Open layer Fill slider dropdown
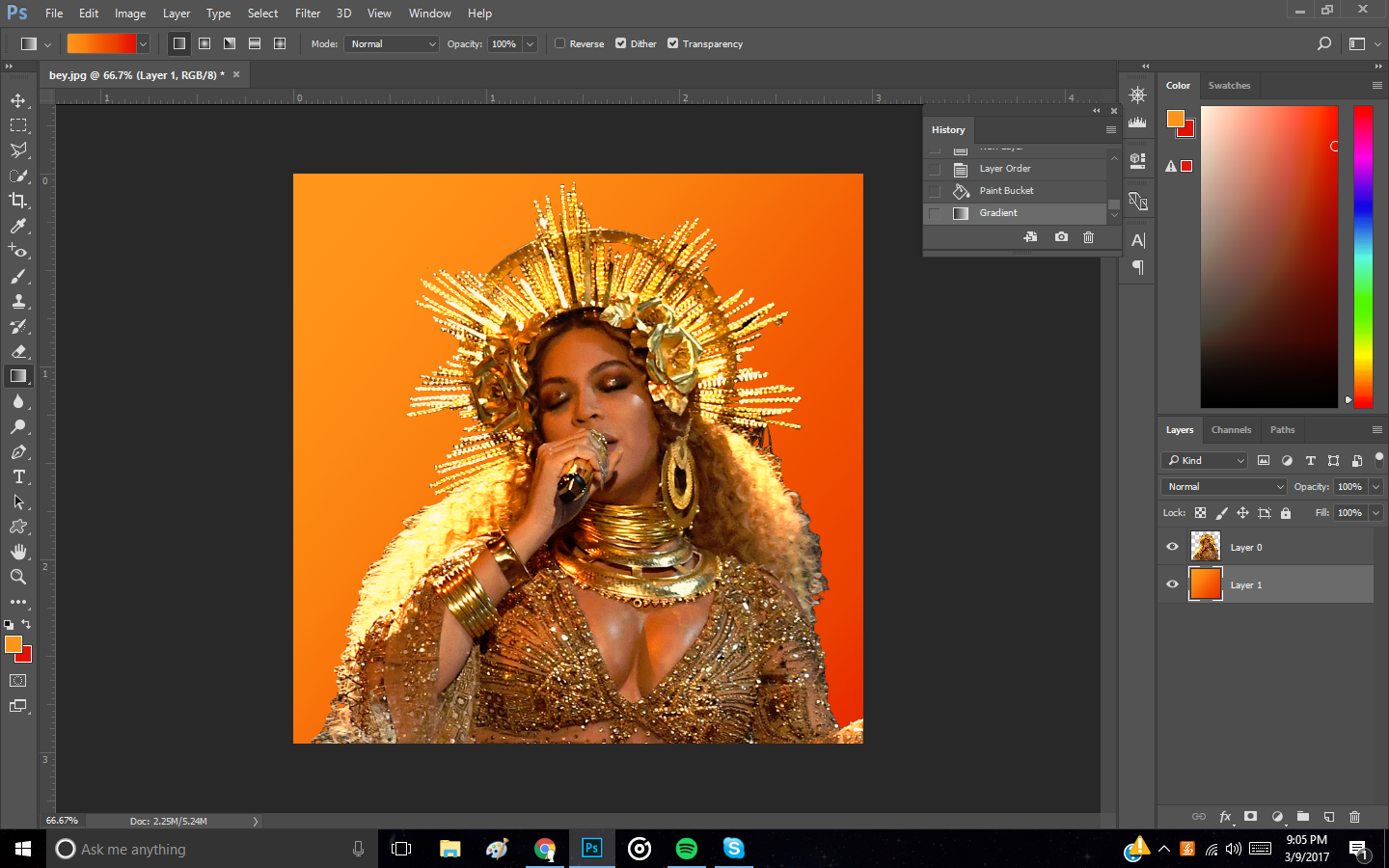The image size is (1389, 868). pos(1376,513)
